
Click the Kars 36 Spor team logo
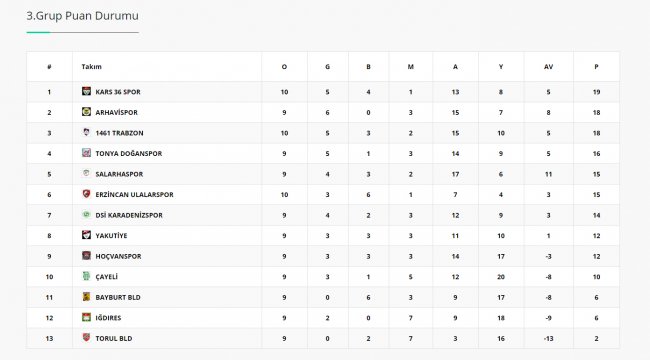(x=86, y=91)
